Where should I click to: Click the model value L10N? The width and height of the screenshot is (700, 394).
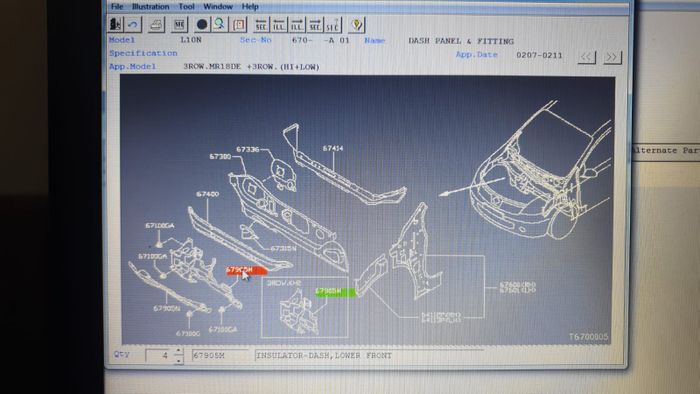(191, 40)
